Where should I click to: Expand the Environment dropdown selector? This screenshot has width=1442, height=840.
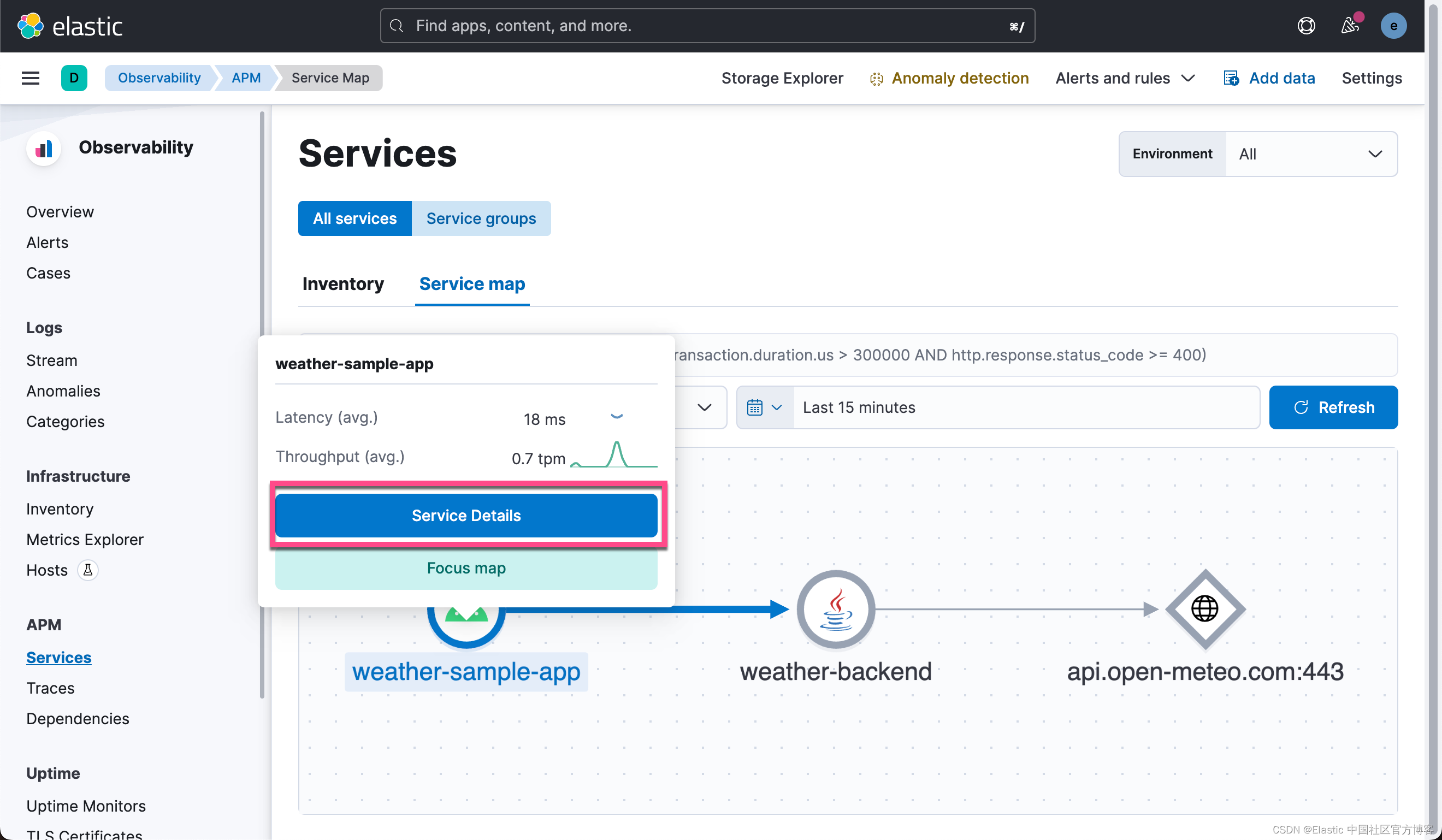(x=1310, y=154)
